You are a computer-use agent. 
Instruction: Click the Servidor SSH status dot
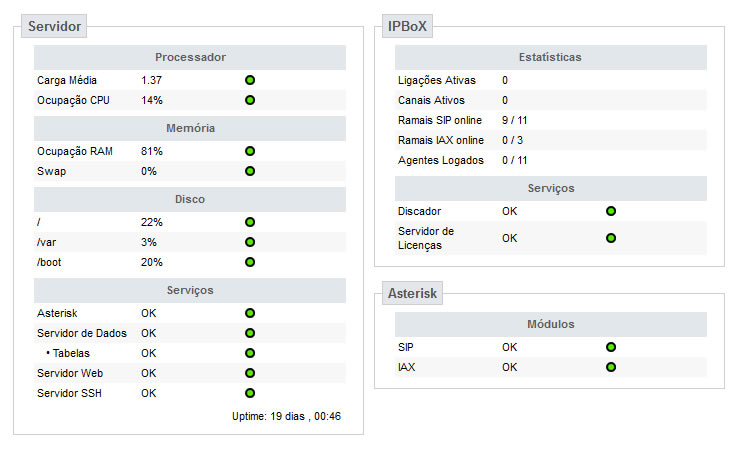point(250,393)
